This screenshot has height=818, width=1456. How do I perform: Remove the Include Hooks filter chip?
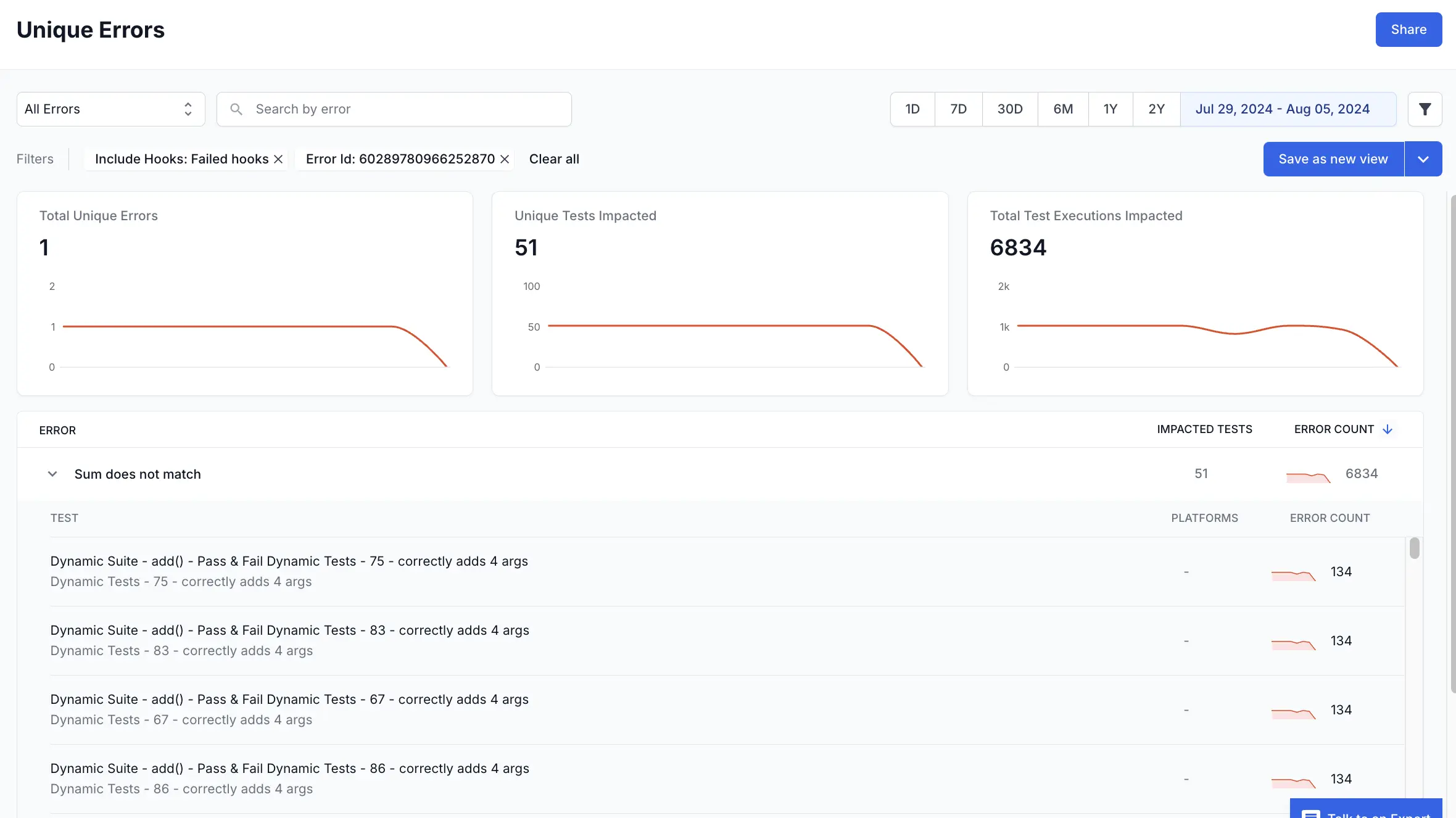(x=278, y=159)
